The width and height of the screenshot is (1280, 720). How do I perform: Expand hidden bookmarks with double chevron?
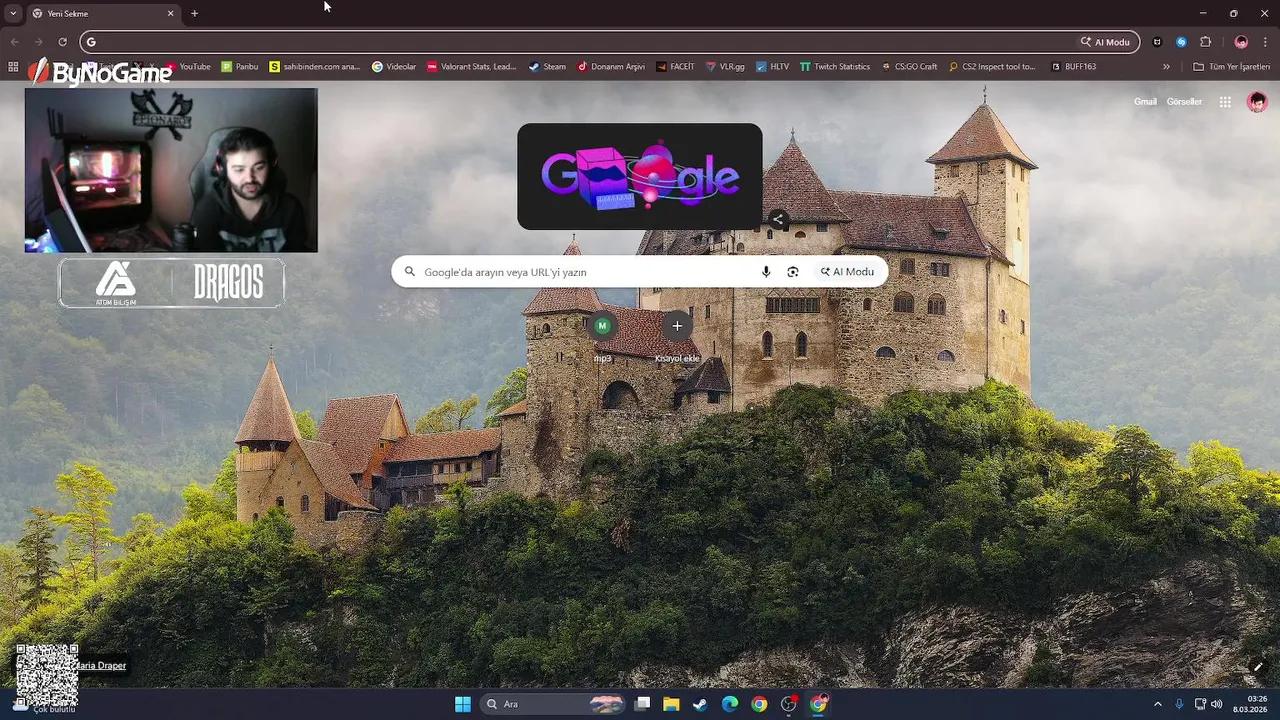(x=1166, y=67)
